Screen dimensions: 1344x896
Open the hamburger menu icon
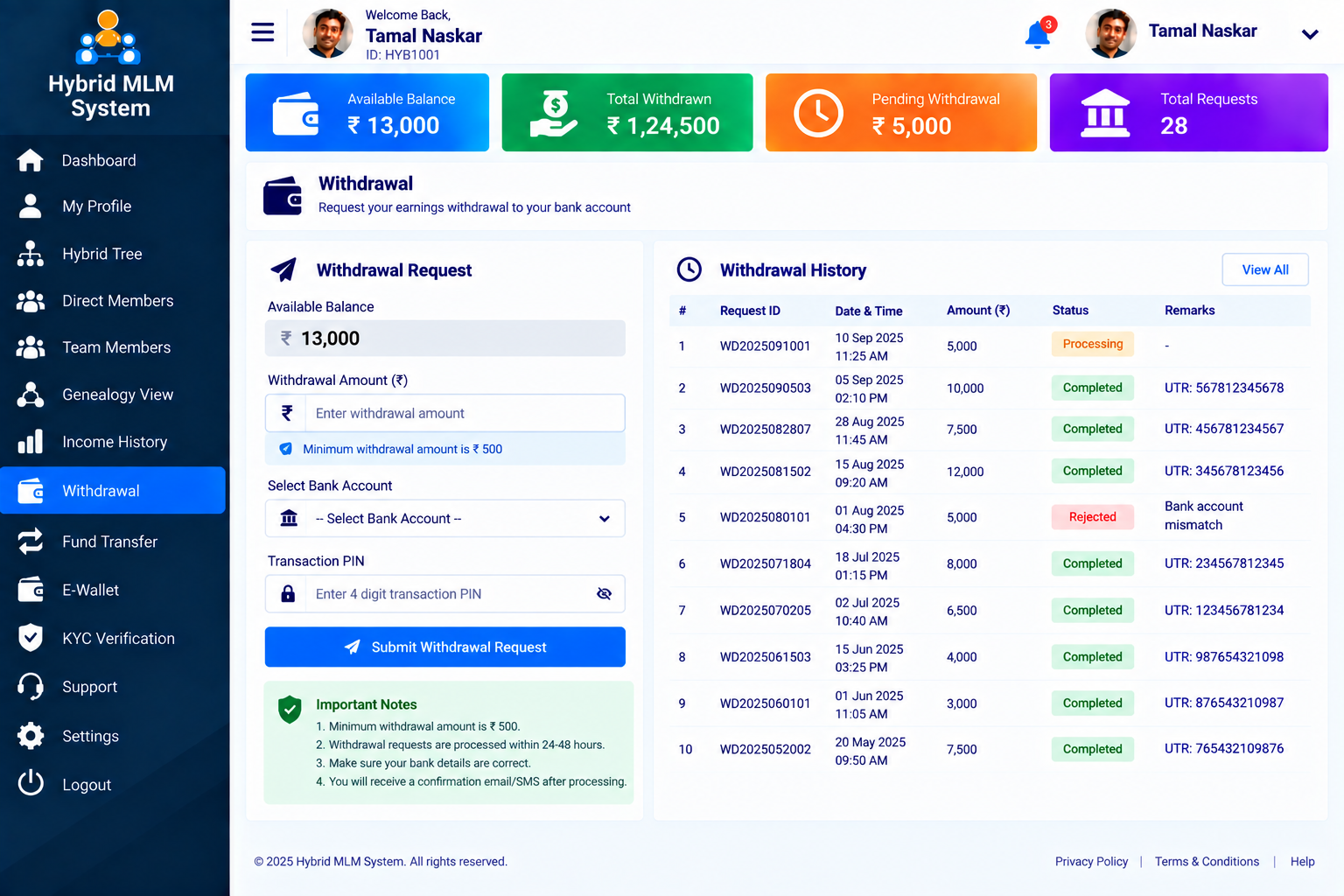[262, 32]
